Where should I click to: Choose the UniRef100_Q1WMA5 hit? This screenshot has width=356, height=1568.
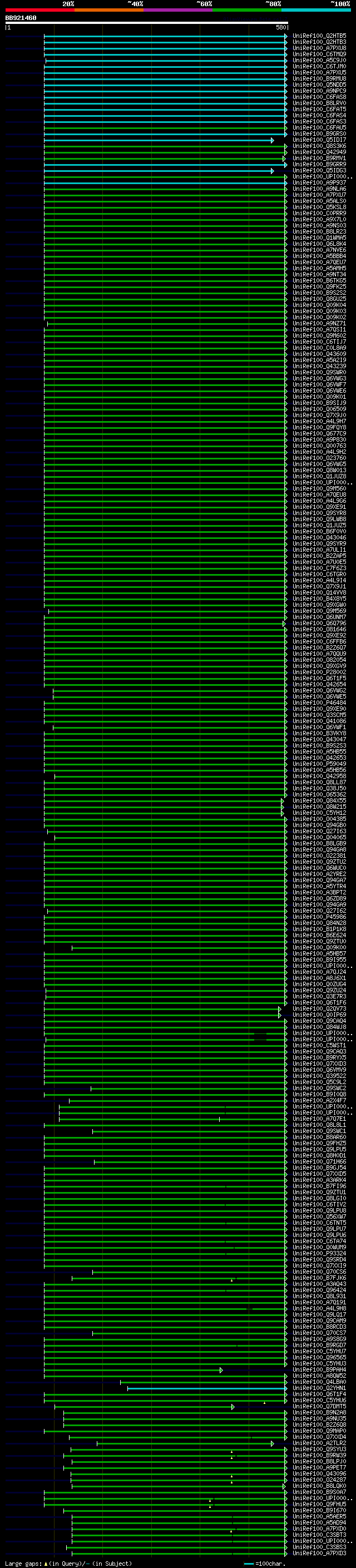tap(319, 239)
